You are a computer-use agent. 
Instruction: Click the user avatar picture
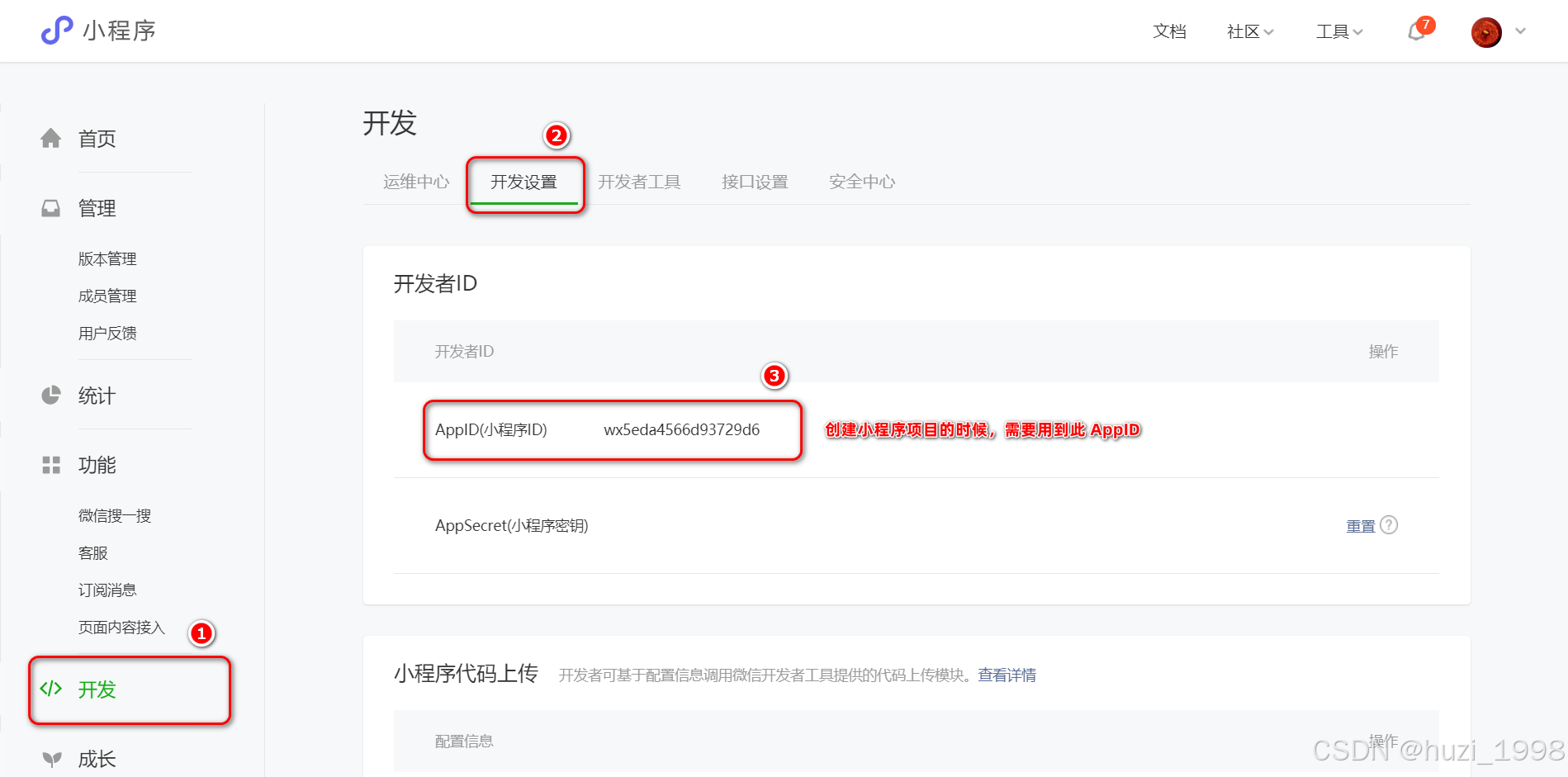coord(1486,32)
